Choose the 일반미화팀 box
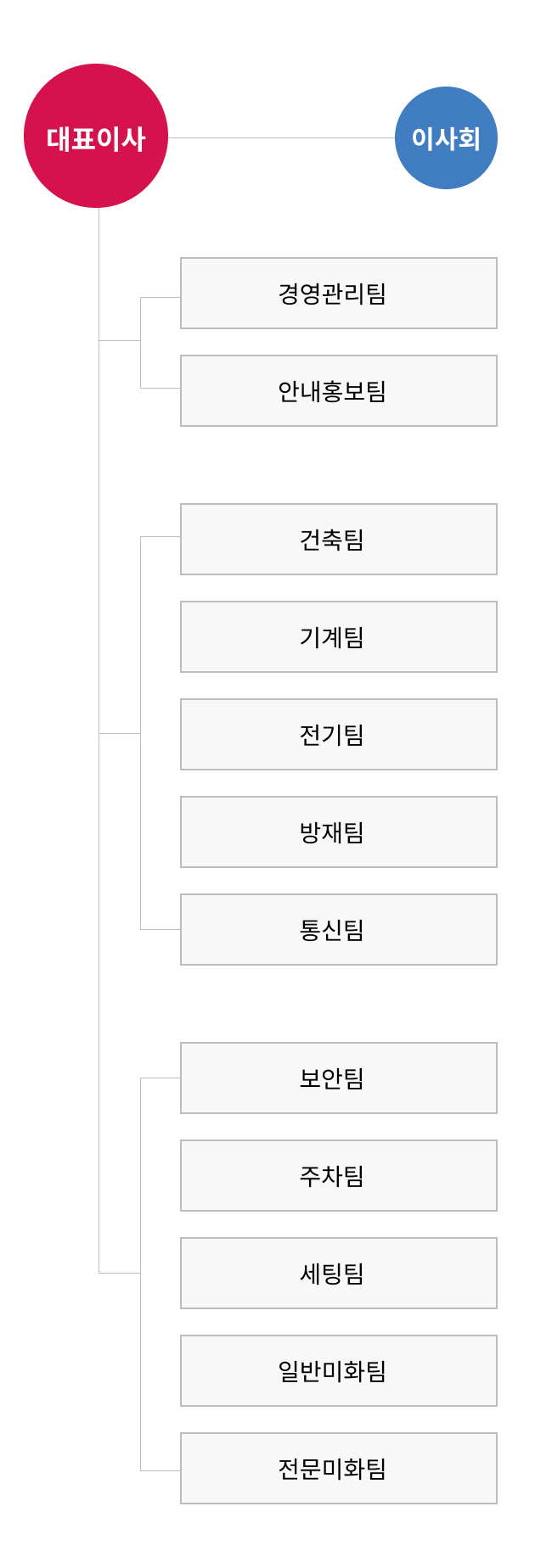Viewport: 552px width, 1568px height. pyautogui.click(x=339, y=1371)
